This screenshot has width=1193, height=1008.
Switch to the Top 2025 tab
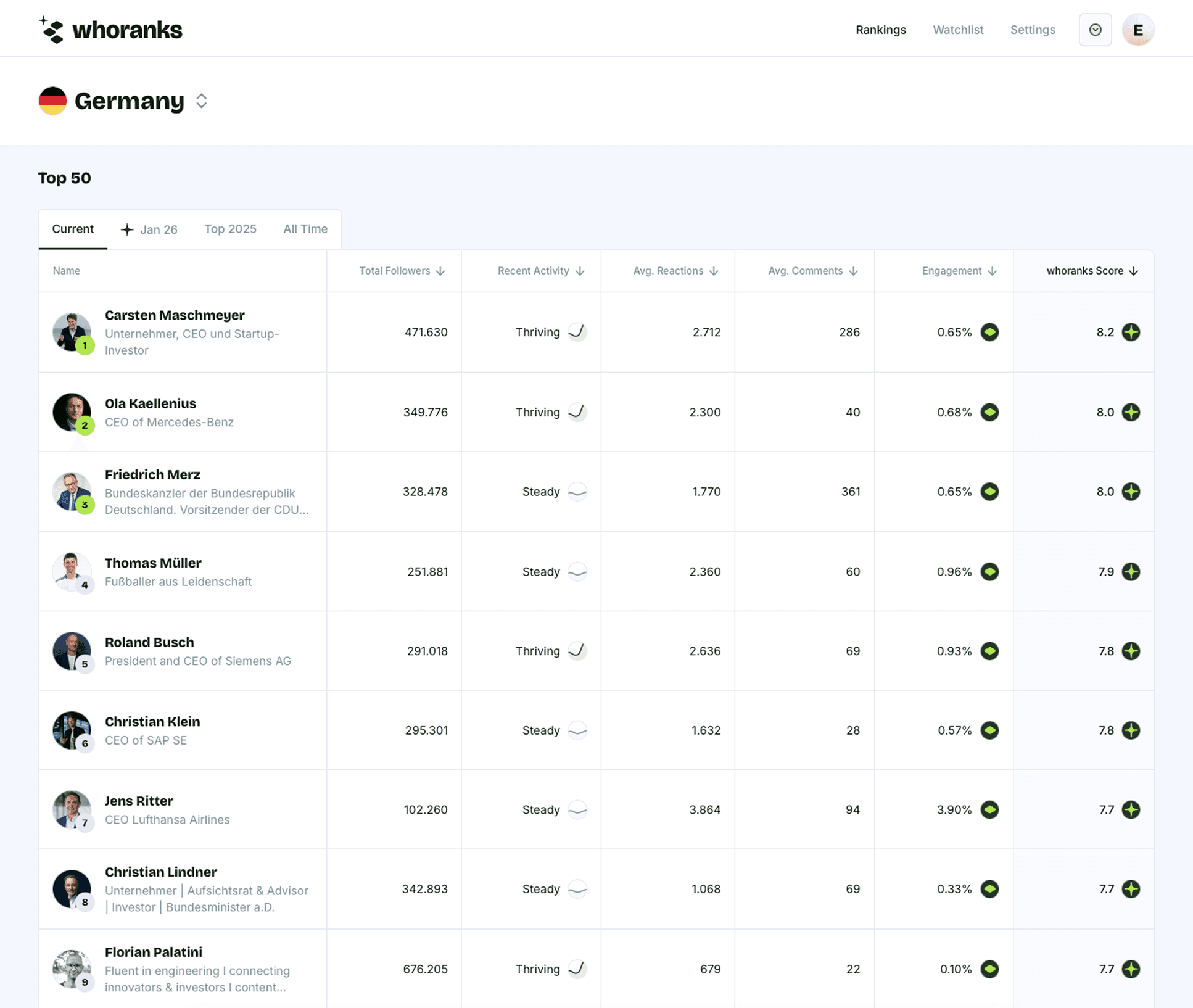point(230,229)
